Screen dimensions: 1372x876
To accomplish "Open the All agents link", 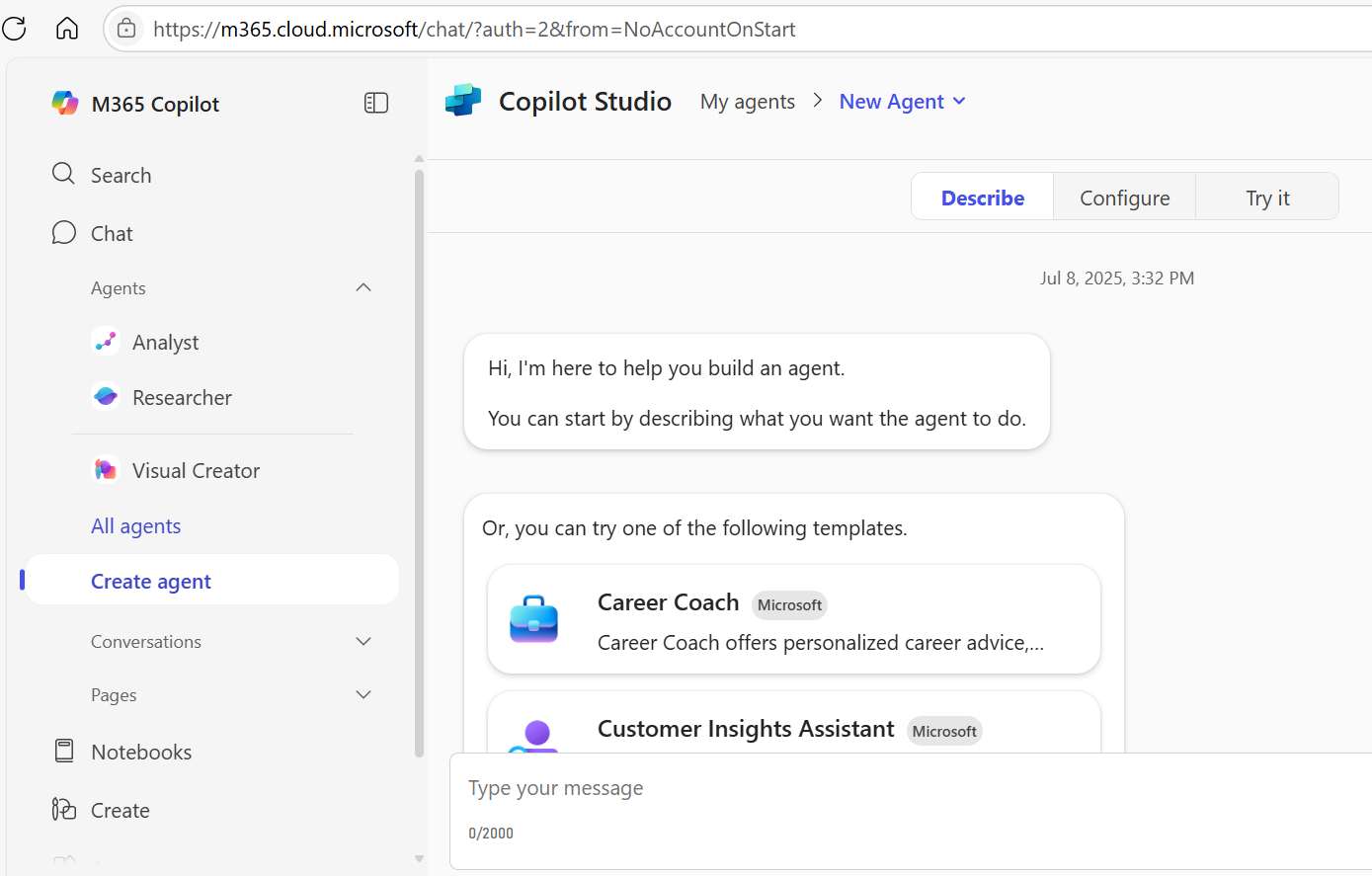I will 136,526.
